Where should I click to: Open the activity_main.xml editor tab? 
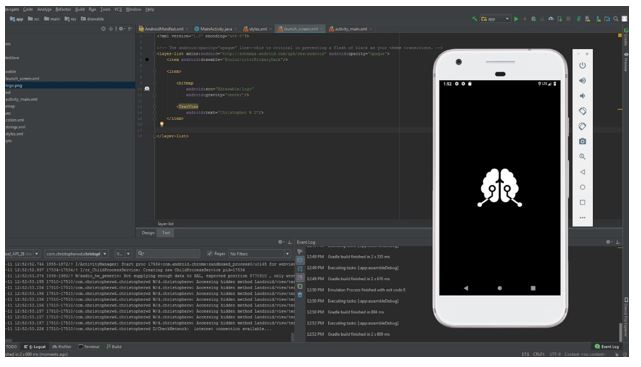[x=350, y=29]
